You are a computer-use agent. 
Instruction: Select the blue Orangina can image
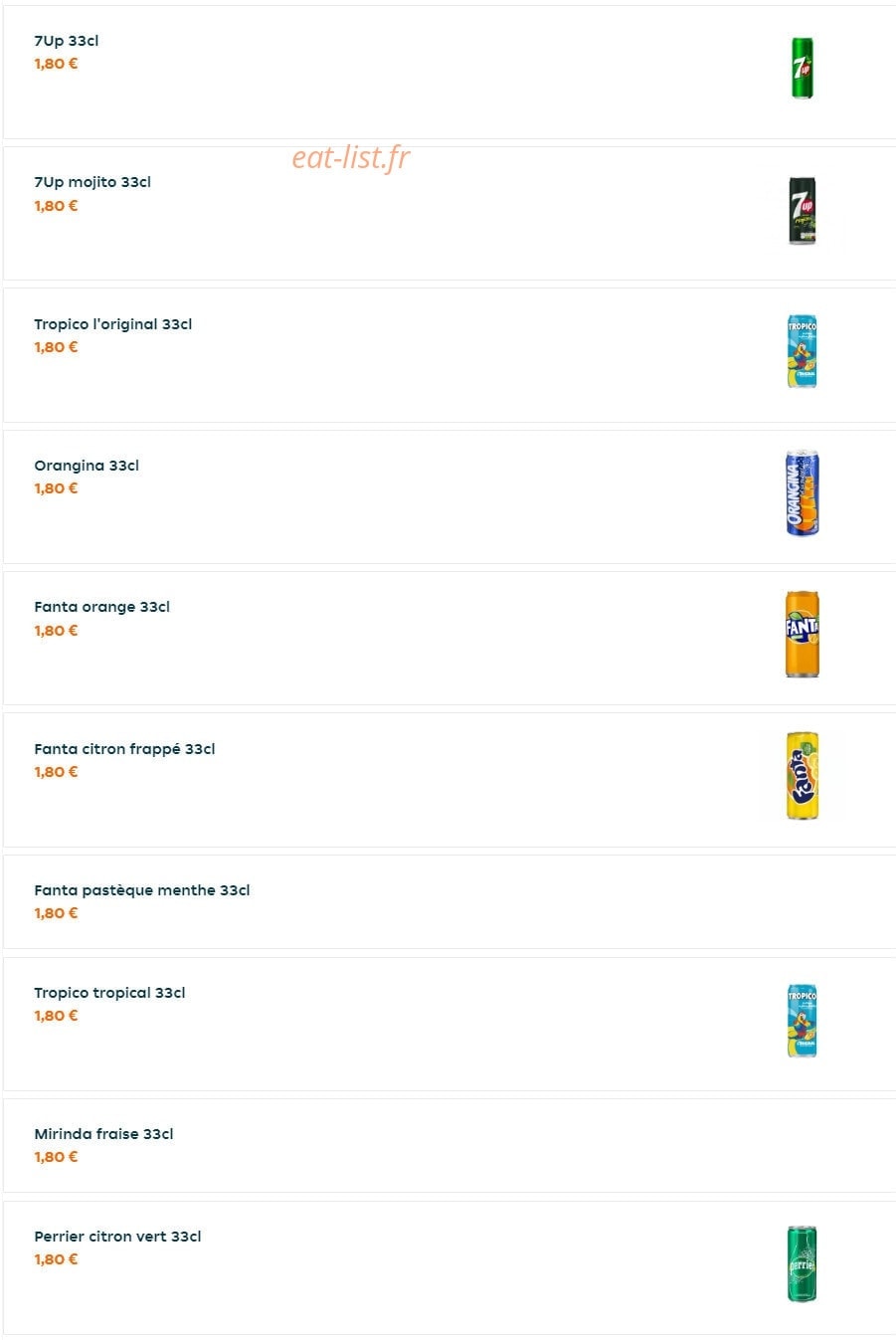click(x=802, y=493)
